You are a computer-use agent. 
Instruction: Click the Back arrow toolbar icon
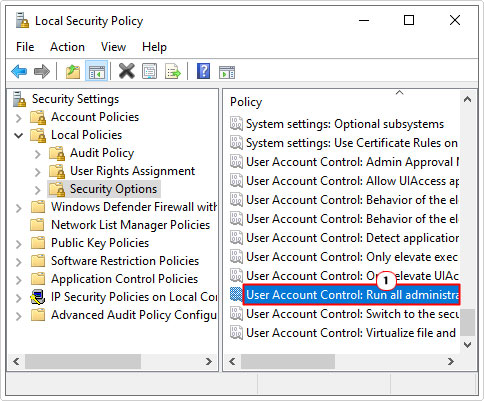pyautogui.click(x=19, y=71)
